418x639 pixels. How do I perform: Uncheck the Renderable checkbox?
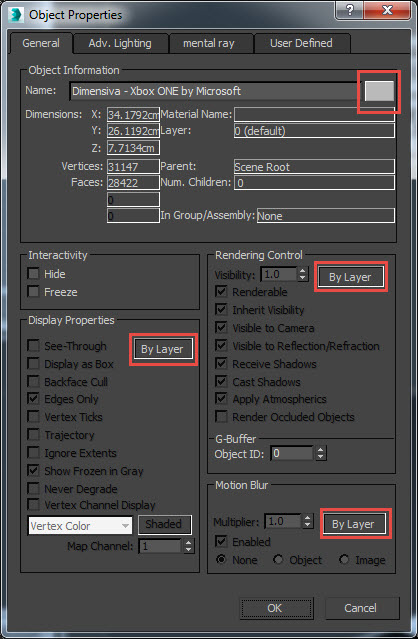(x=221, y=292)
